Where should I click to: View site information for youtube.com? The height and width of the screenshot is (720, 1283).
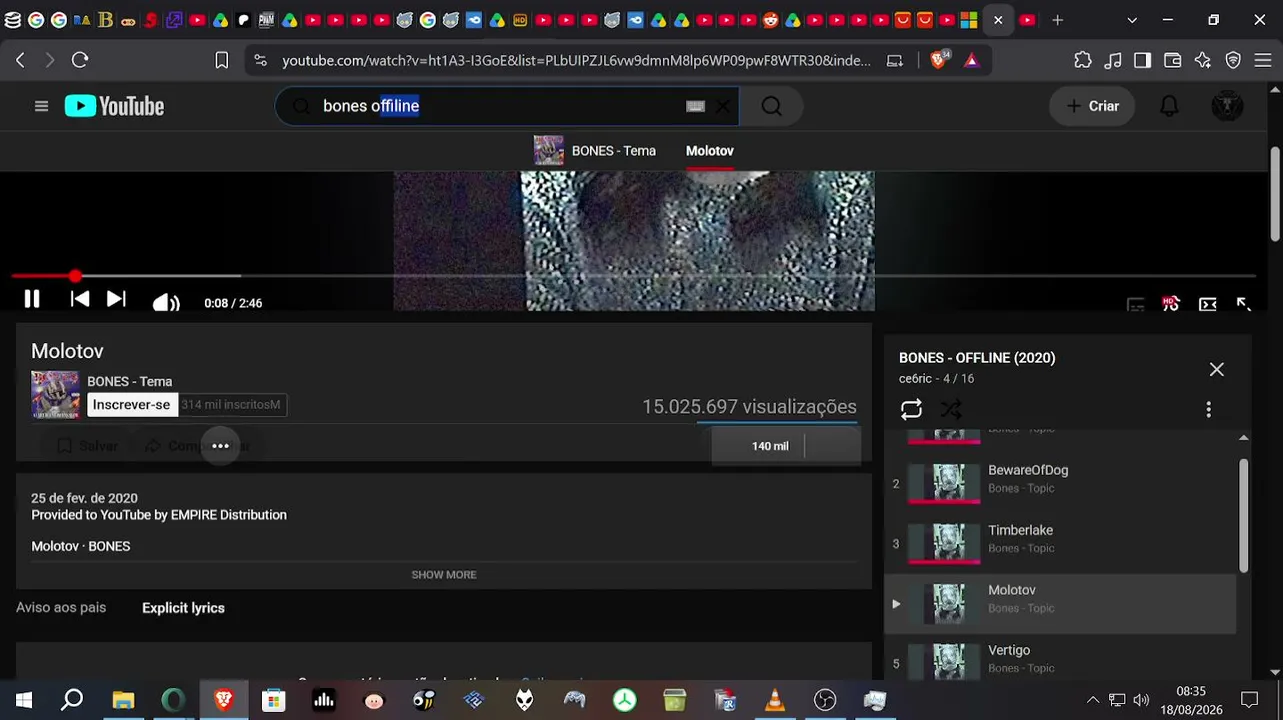pyautogui.click(x=261, y=60)
